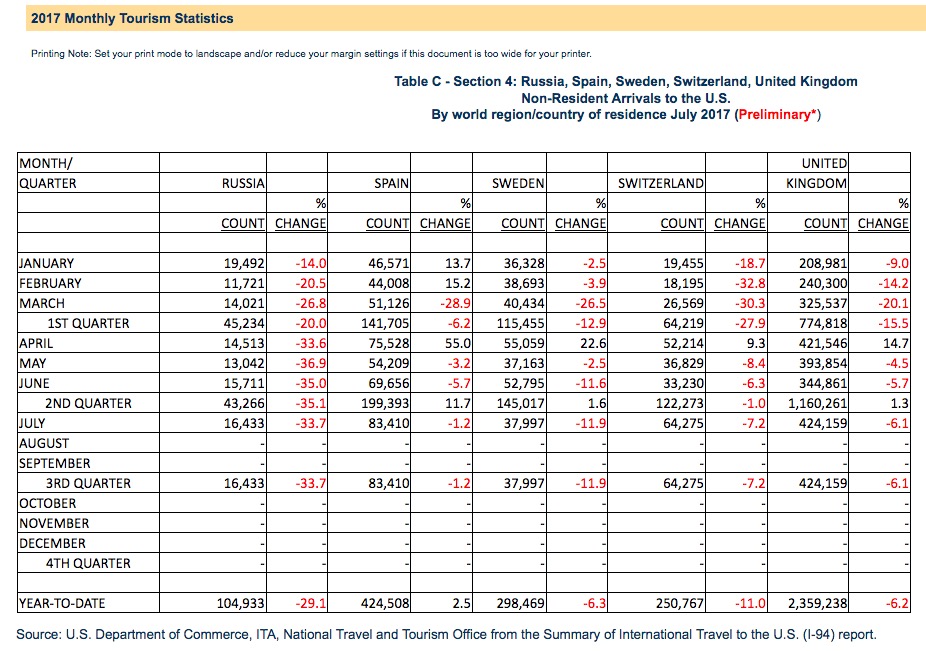The image size is (926, 651).
Task: Click the OCTOBER row label
Action: (47, 503)
